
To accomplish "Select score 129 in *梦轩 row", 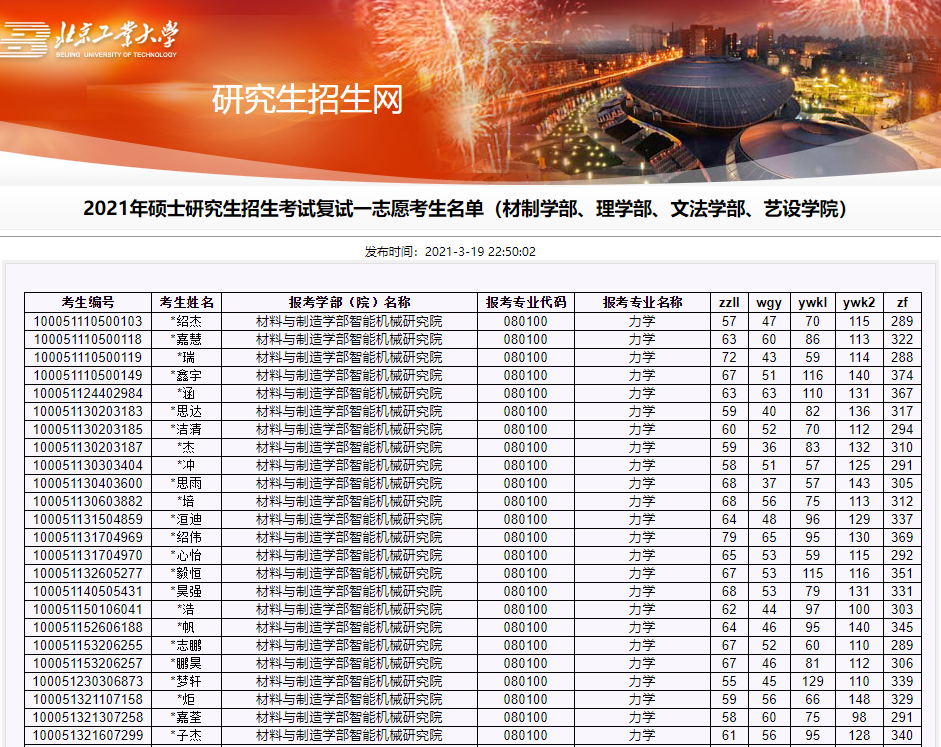I will click(x=813, y=682).
